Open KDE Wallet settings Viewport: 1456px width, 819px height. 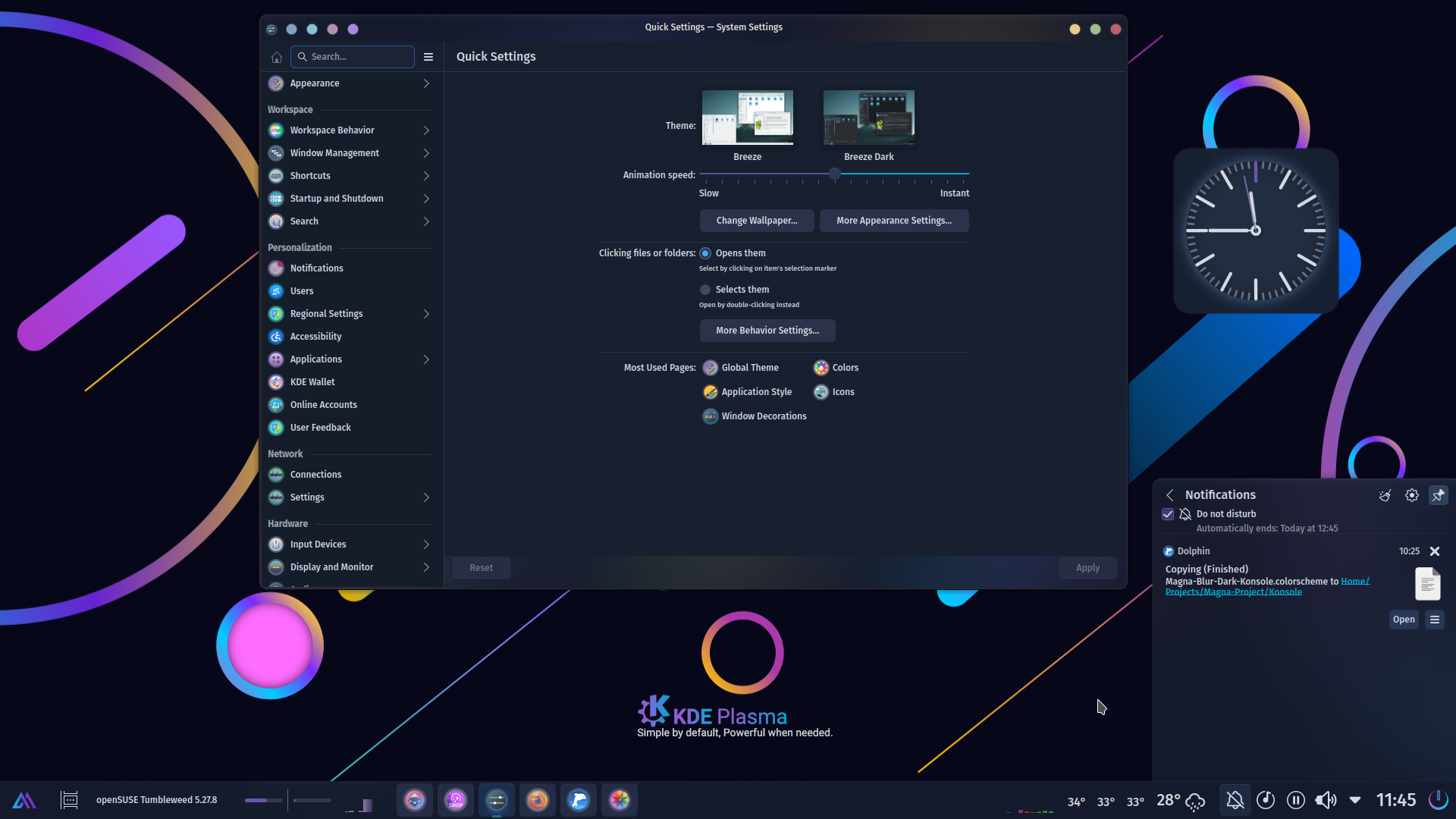click(x=350, y=382)
